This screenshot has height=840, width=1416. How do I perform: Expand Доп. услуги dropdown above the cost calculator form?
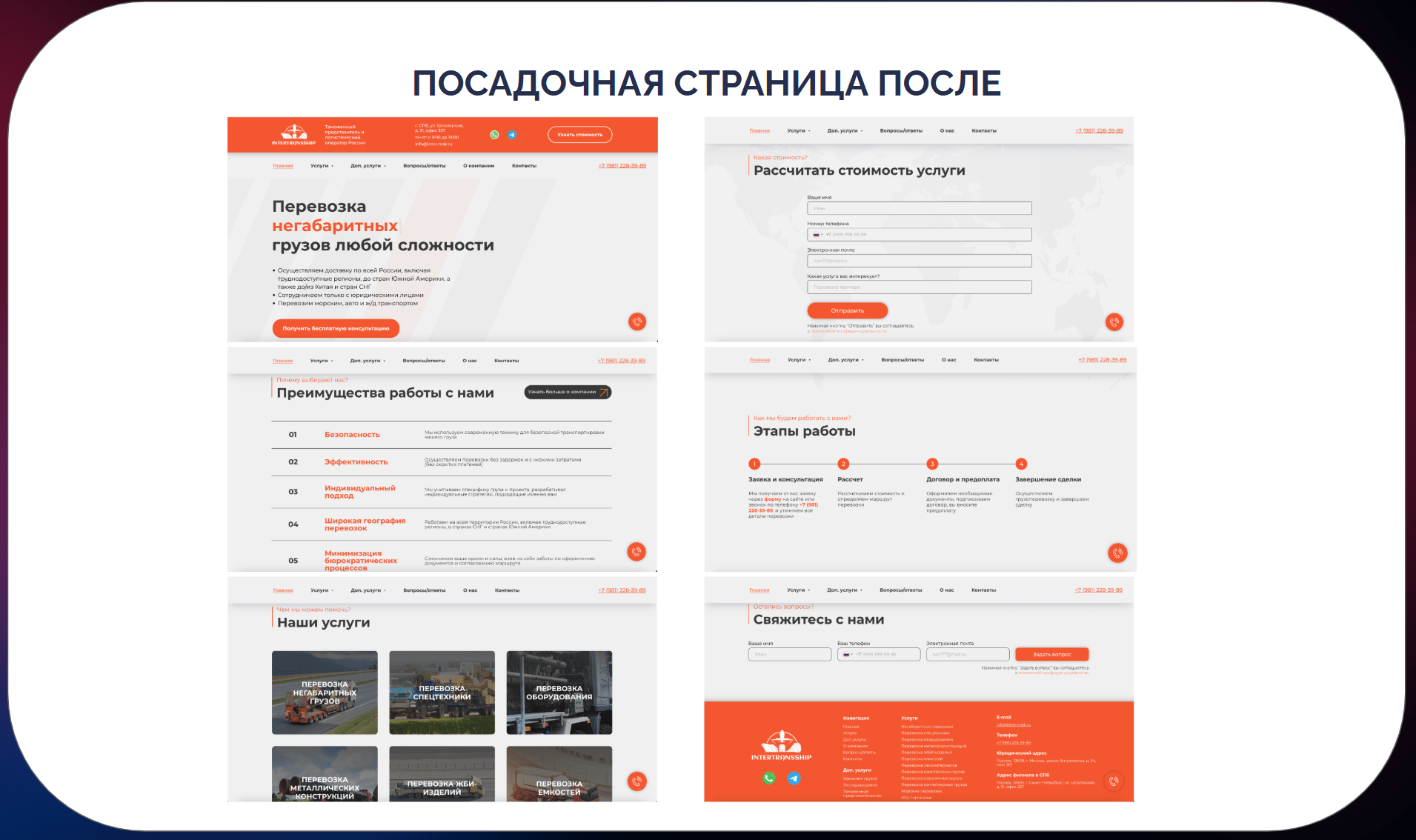(x=845, y=131)
